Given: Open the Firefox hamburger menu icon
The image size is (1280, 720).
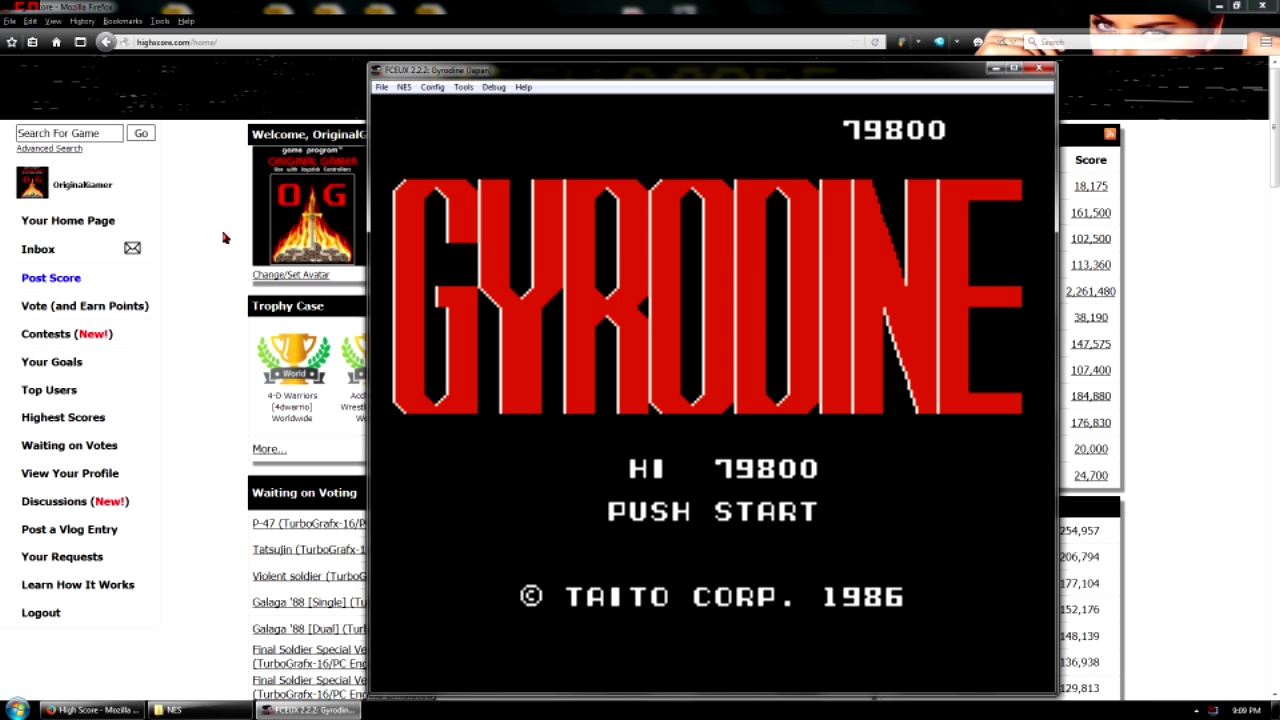Looking at the screenshot, I should point(1267,42).
